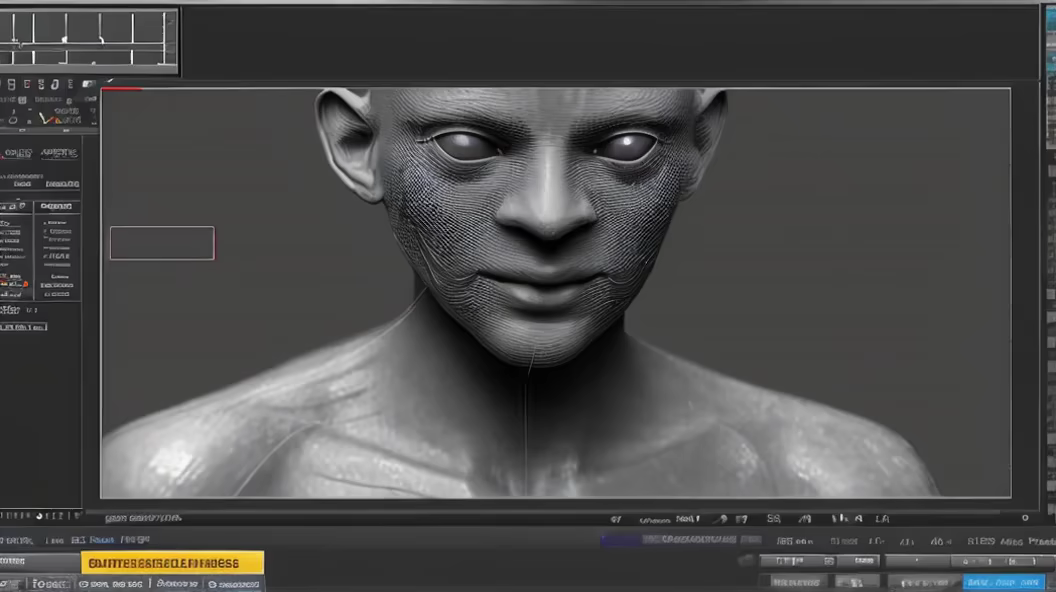Viewport: 1056px width, 592px height.
Task: Click the small circle icon below viewport's right edge
Action: point(1025,518)
